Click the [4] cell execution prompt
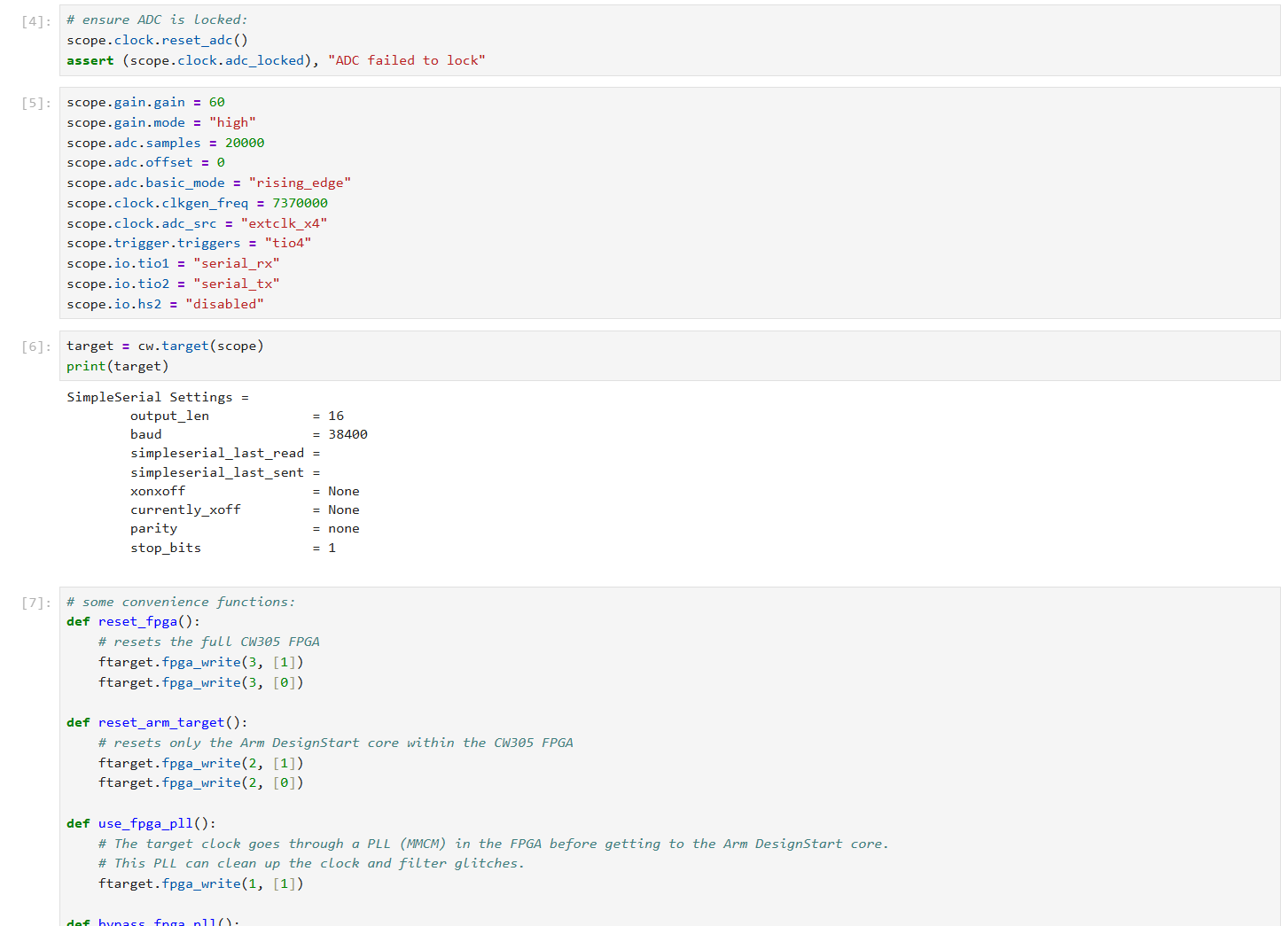The width and height of the screenshot is (1288, 926). pyautogui.click(x=35, y=21)
